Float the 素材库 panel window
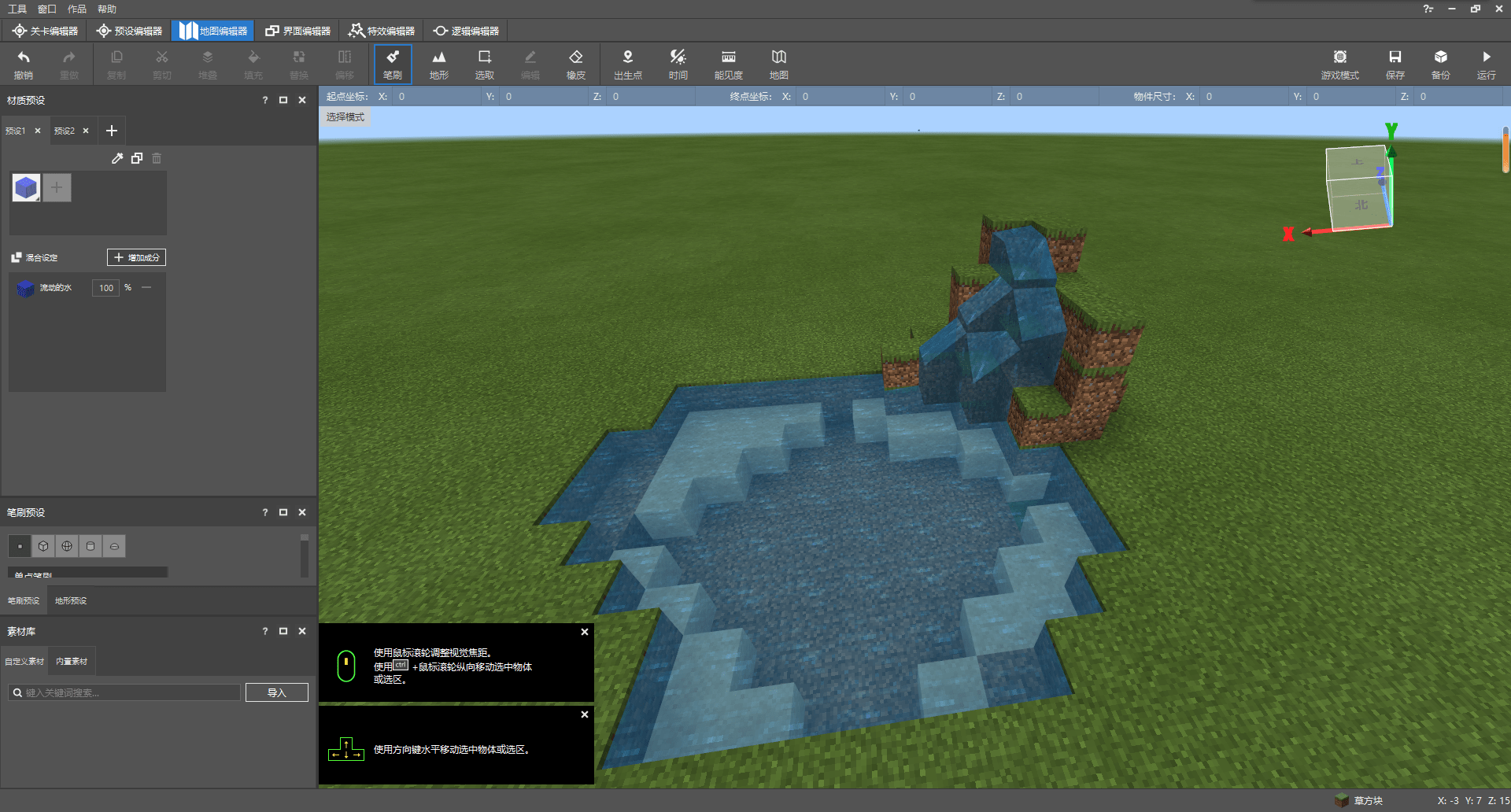1511x812 pixels. [x=283, y=631]
